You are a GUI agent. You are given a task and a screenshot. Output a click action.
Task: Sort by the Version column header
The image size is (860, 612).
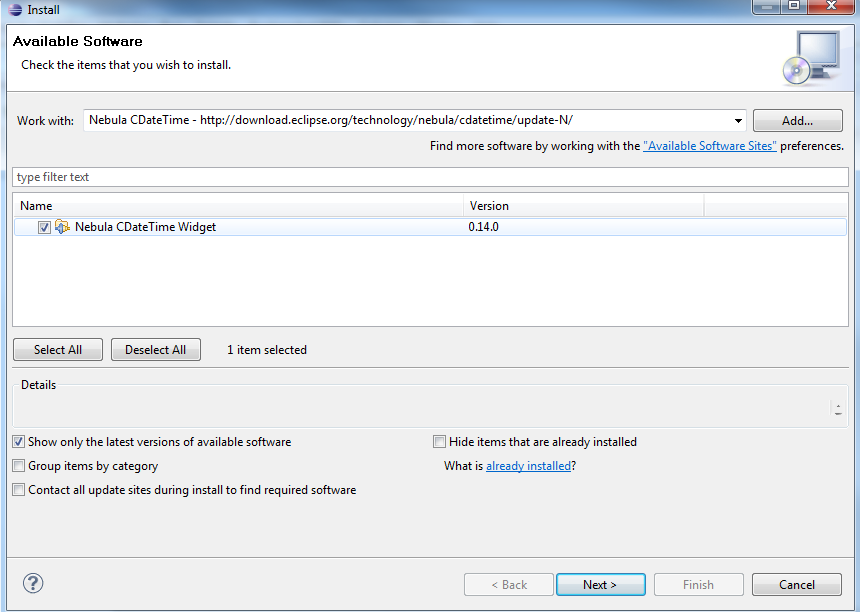click(x=584, y=206)
